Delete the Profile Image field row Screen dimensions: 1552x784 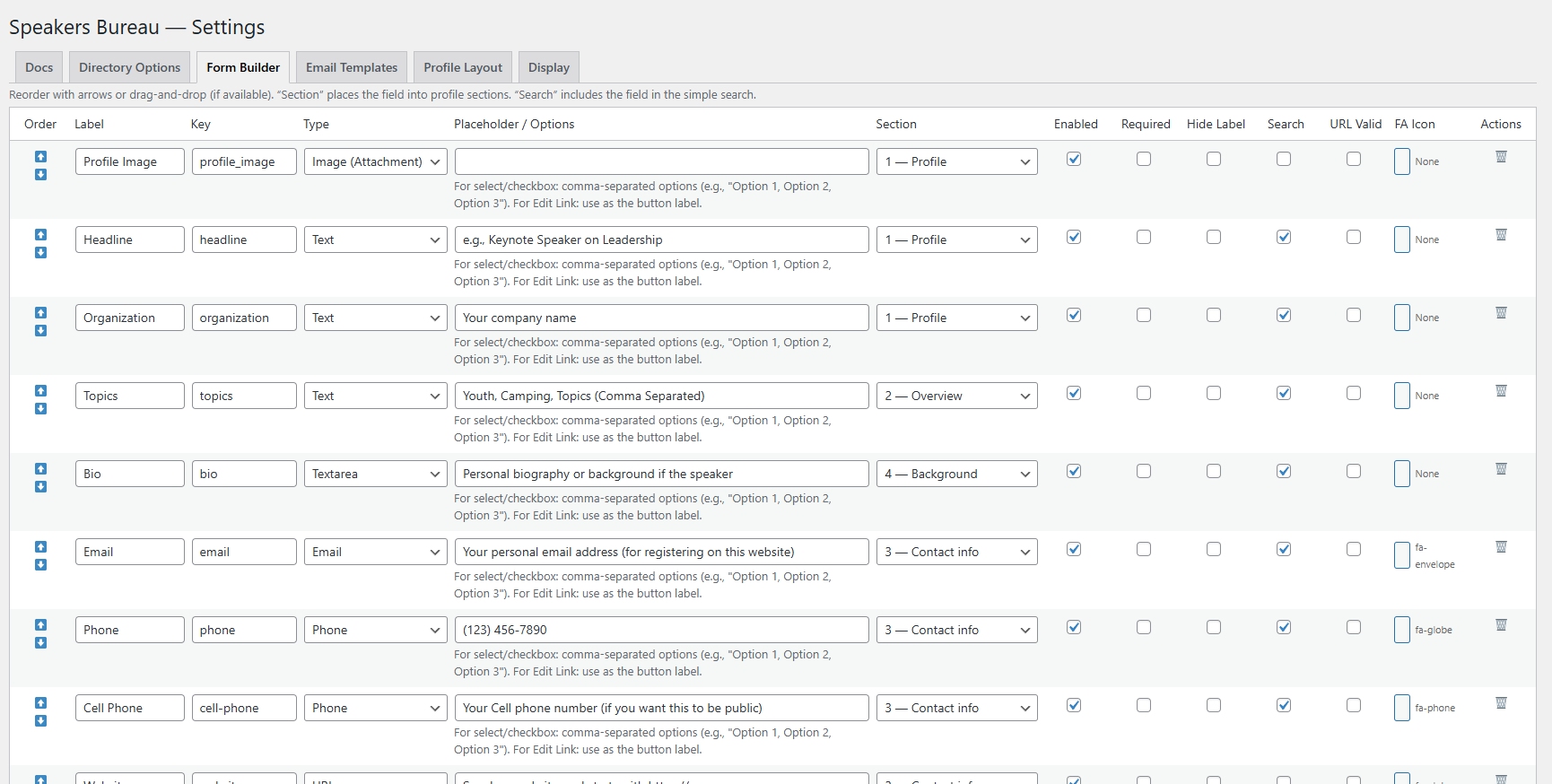[x=1501, y=157]
